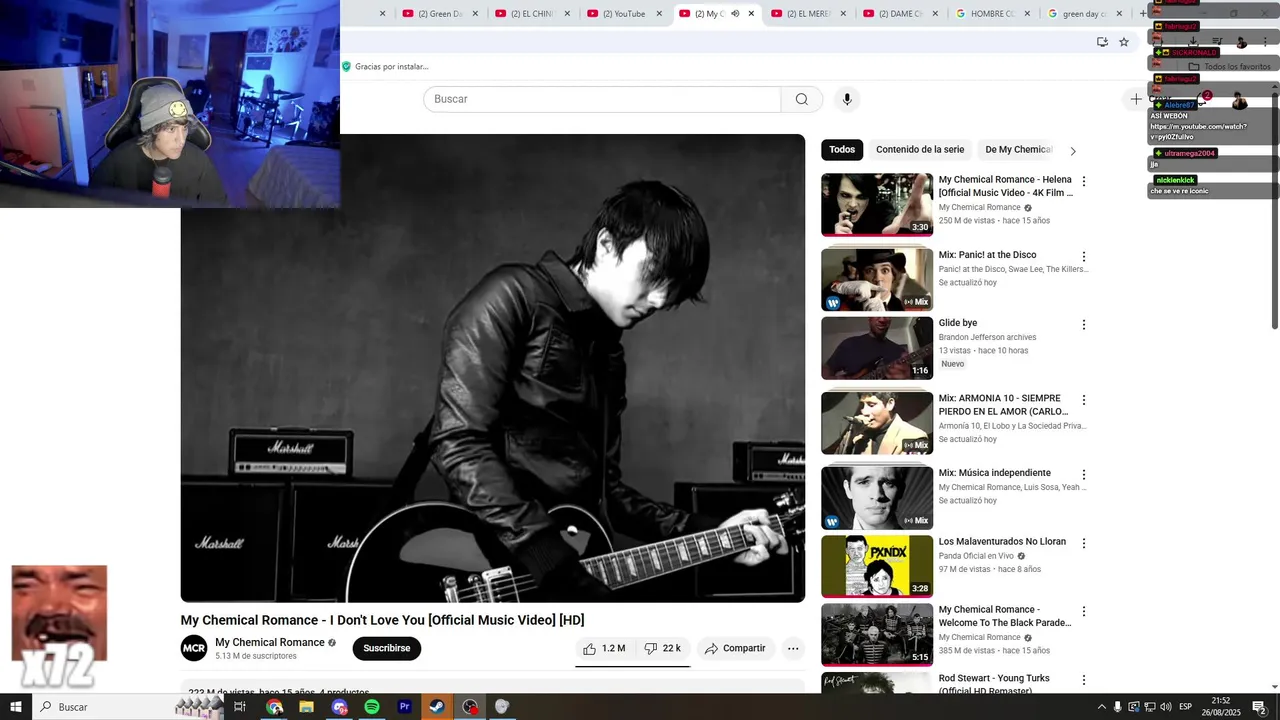
Task: Show hidden system tray icons
Action: point(1101,707)
